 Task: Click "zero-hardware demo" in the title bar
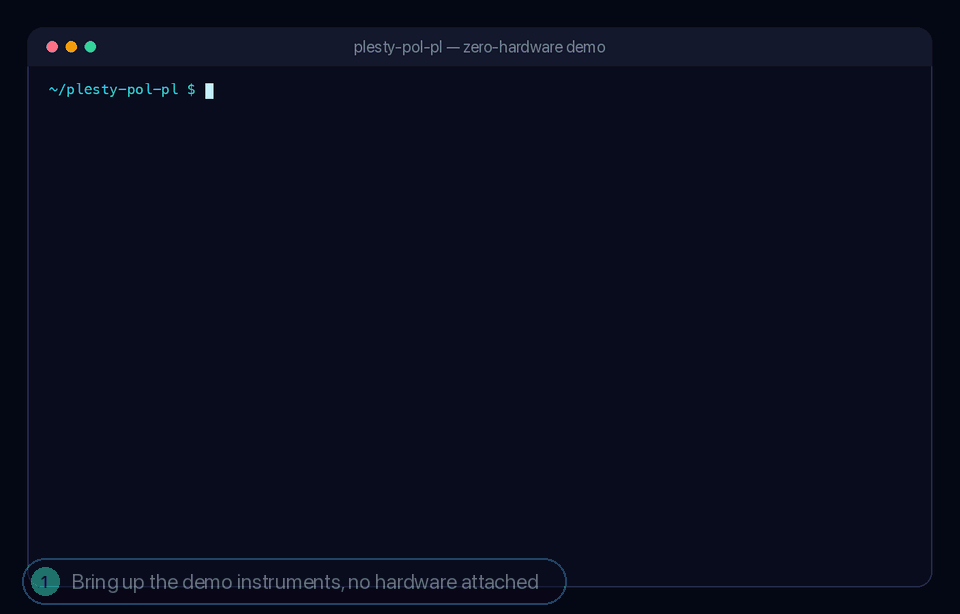point(534,47)
